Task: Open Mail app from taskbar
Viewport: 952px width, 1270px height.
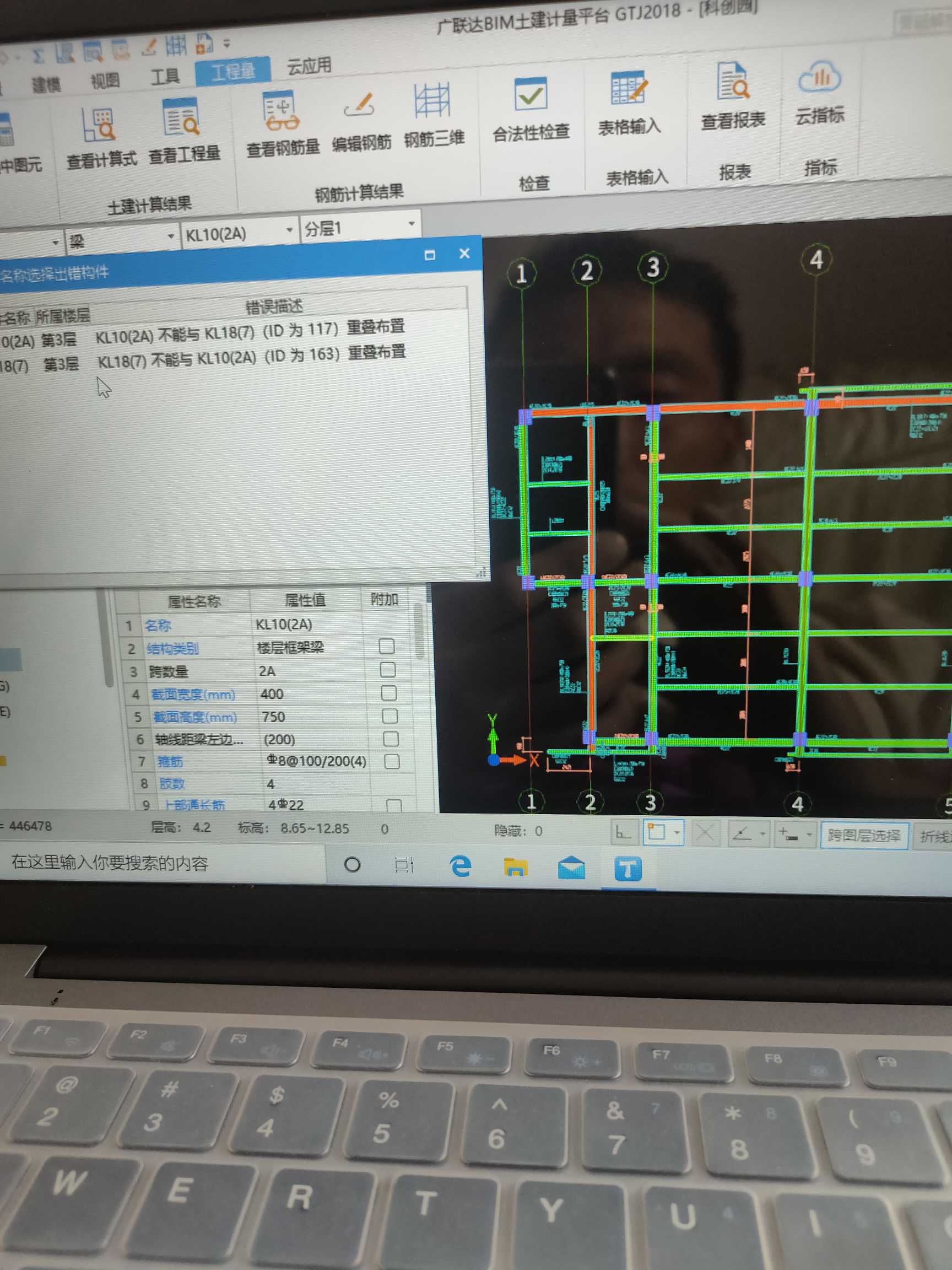Action: (571, 868)
